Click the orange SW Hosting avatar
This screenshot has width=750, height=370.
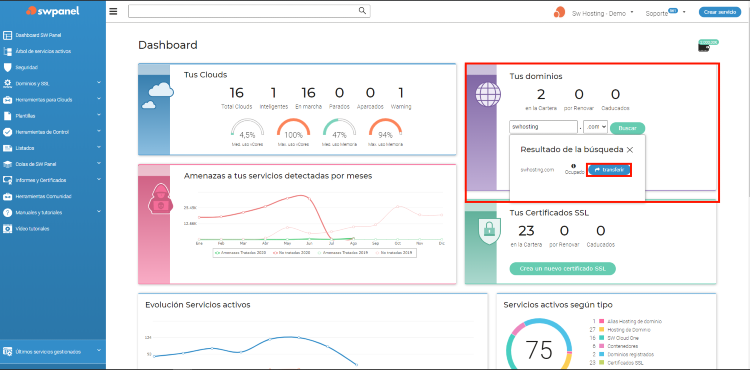(x=559, y=12)
